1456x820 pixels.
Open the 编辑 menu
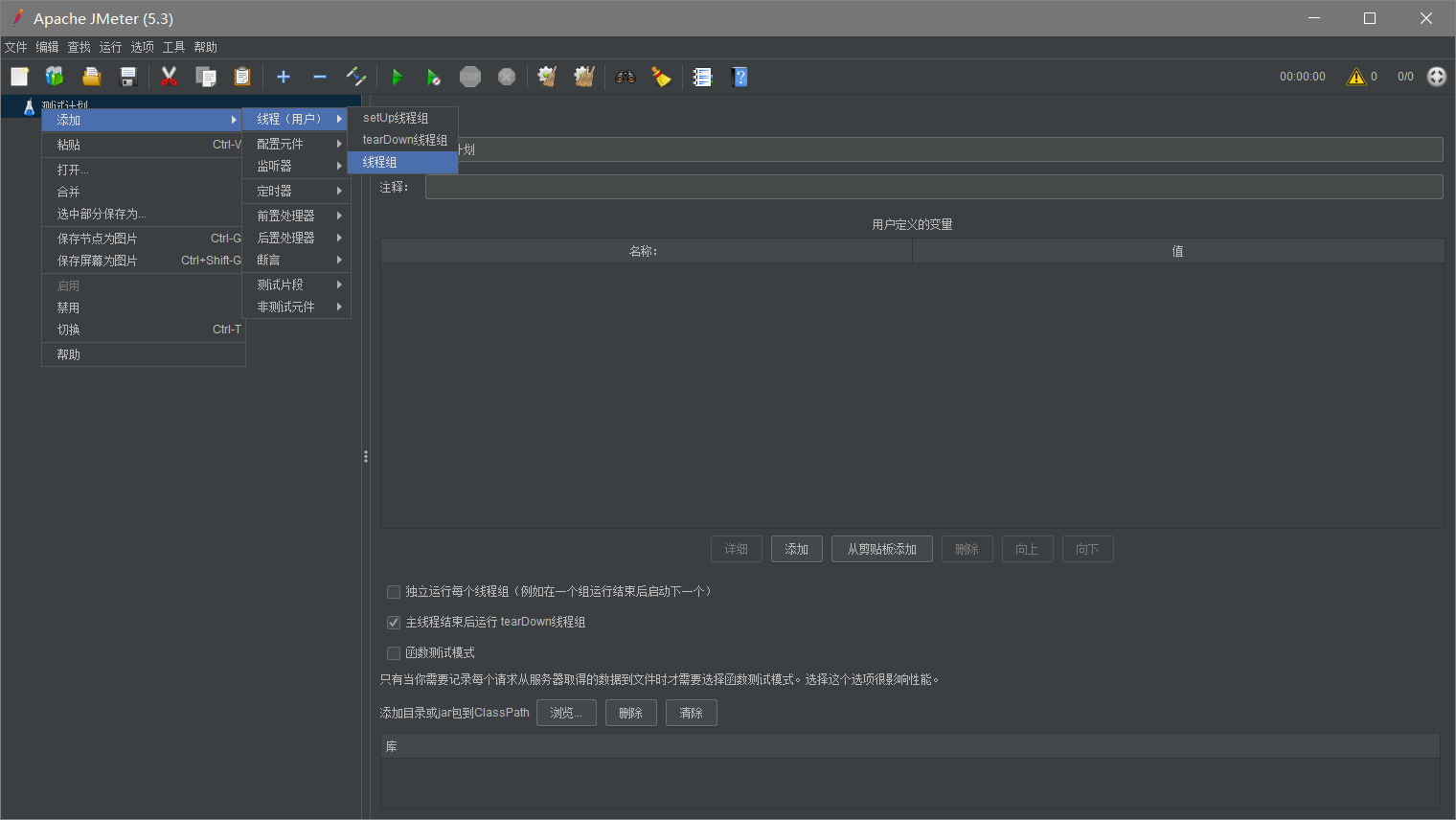[48, 47]
